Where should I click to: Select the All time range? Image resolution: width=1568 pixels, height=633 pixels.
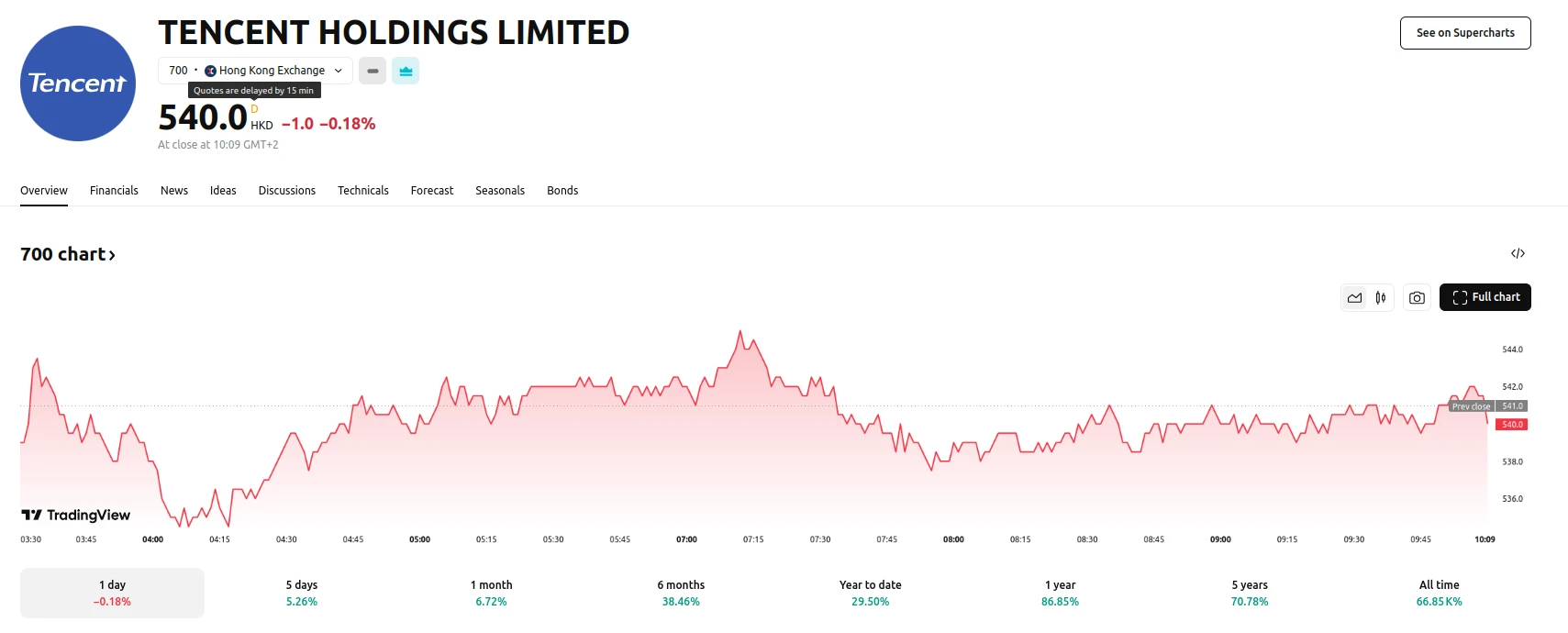pyautogui.click(x=1439, y=593)
